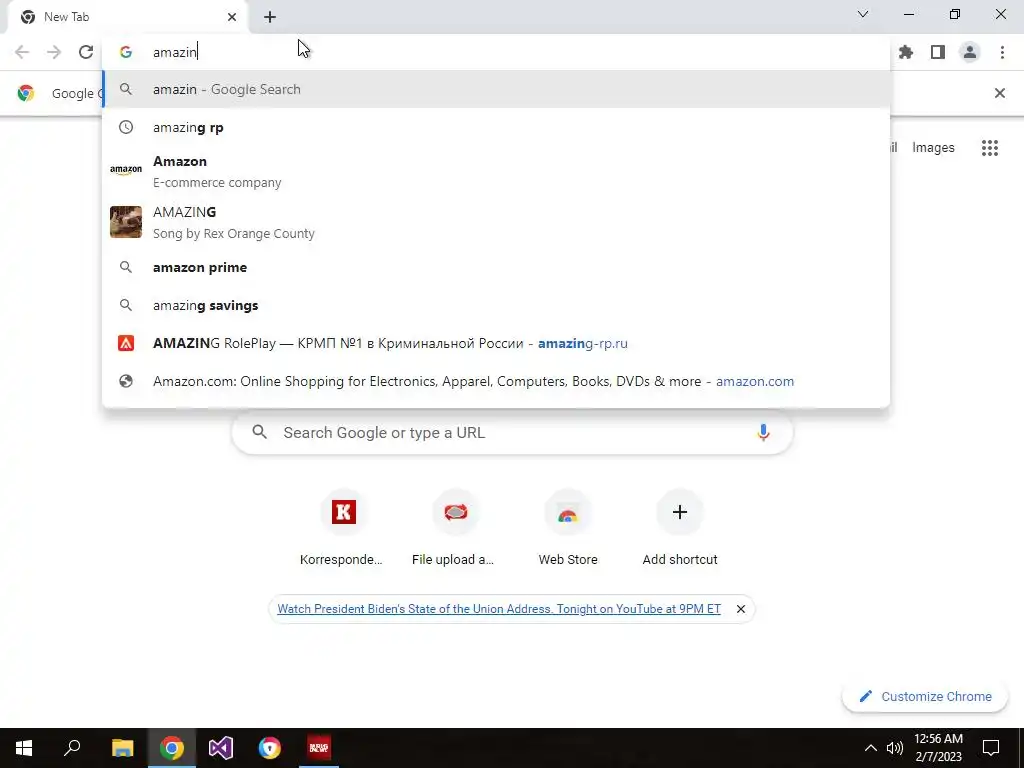1024x768 pixels.
Task: Toggle the side panel icon
Action: pyautogui.click(x=938, y=52)
